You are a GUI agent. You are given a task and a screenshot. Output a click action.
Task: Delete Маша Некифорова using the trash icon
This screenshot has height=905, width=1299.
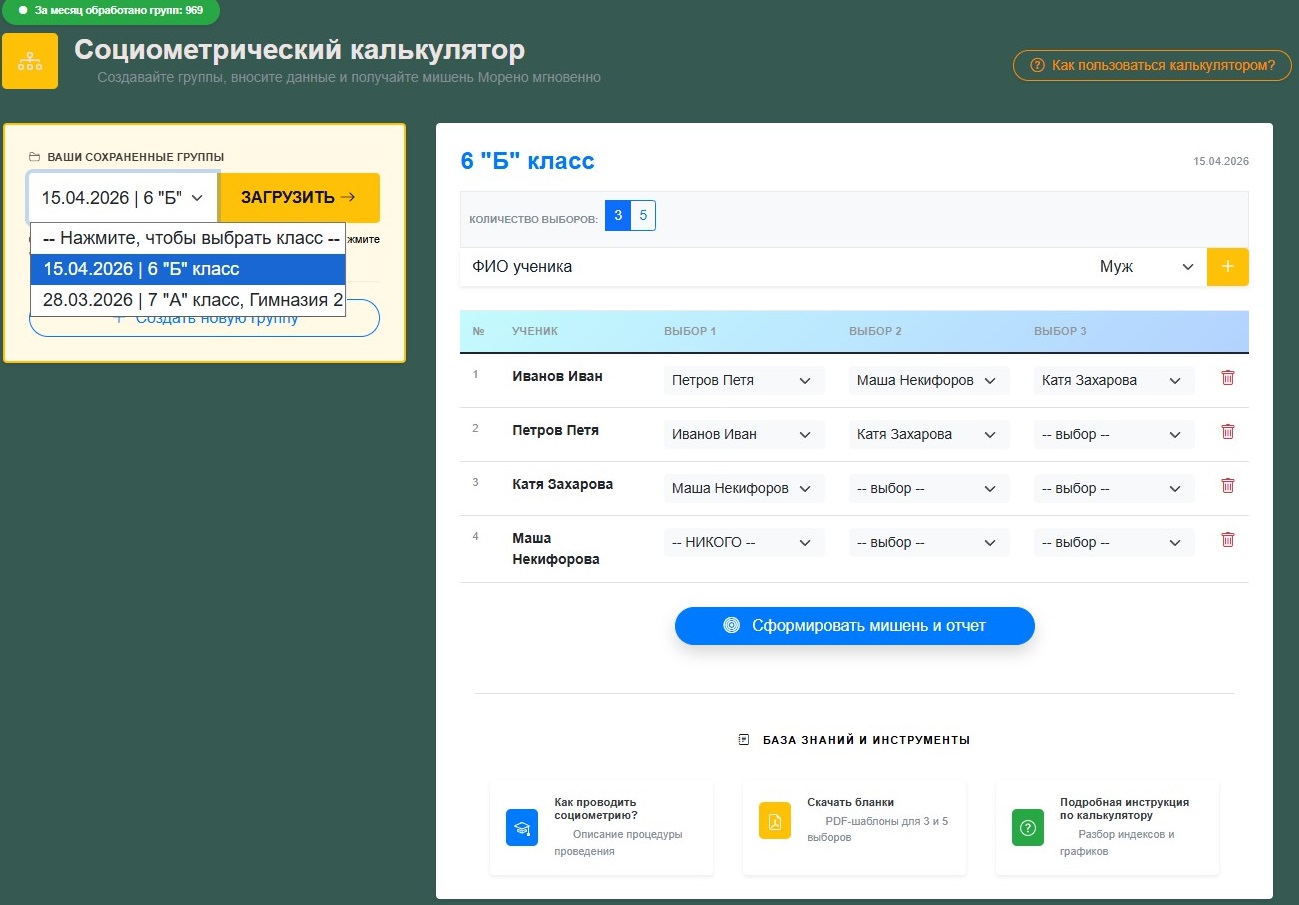[1228, 539]
